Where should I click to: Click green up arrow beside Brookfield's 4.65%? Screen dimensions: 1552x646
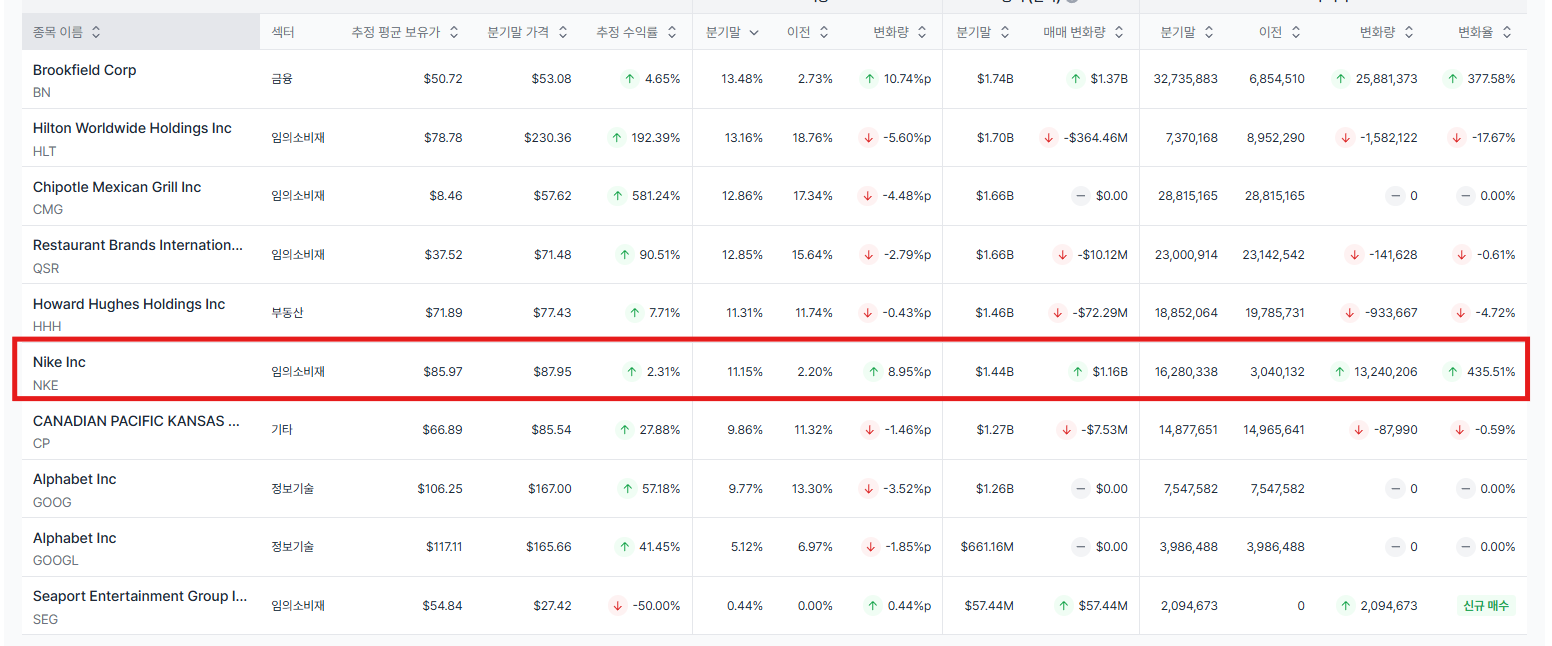pos(628,79)
